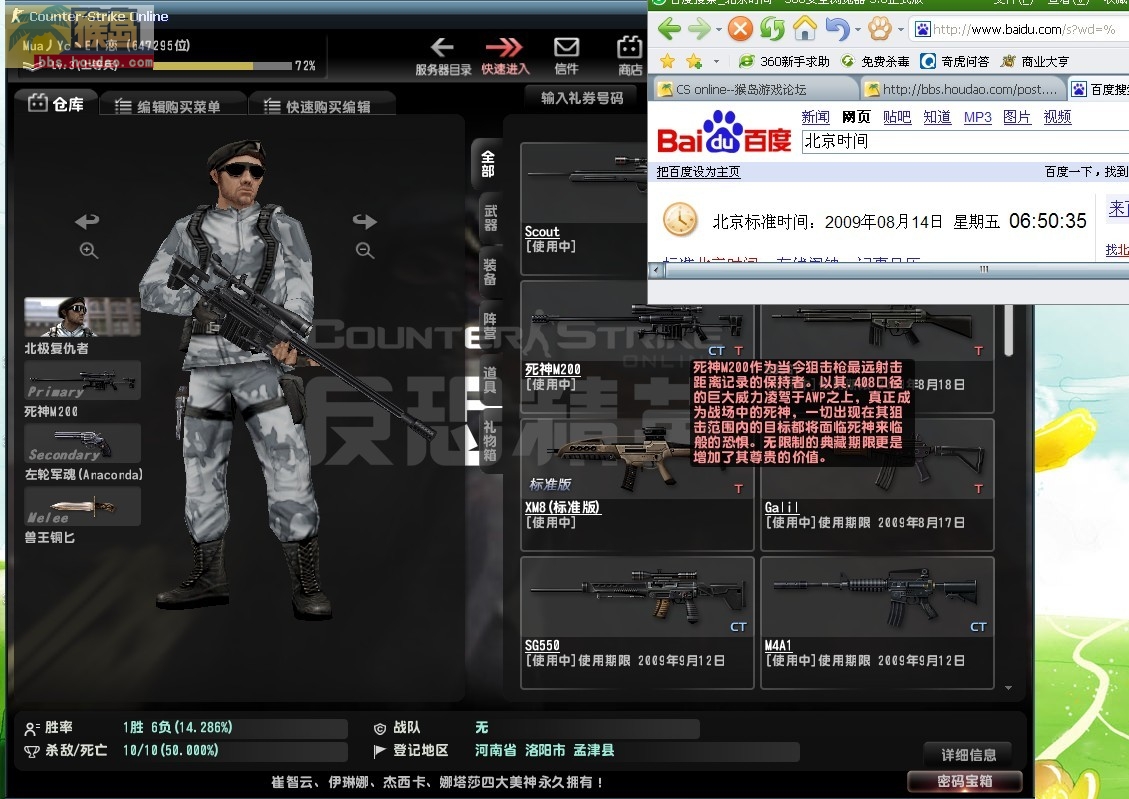The height and width of the screenshot is (799, 1129).
Task: Rotate character right with the curved arrow
Action: click(x=364, y=220)
